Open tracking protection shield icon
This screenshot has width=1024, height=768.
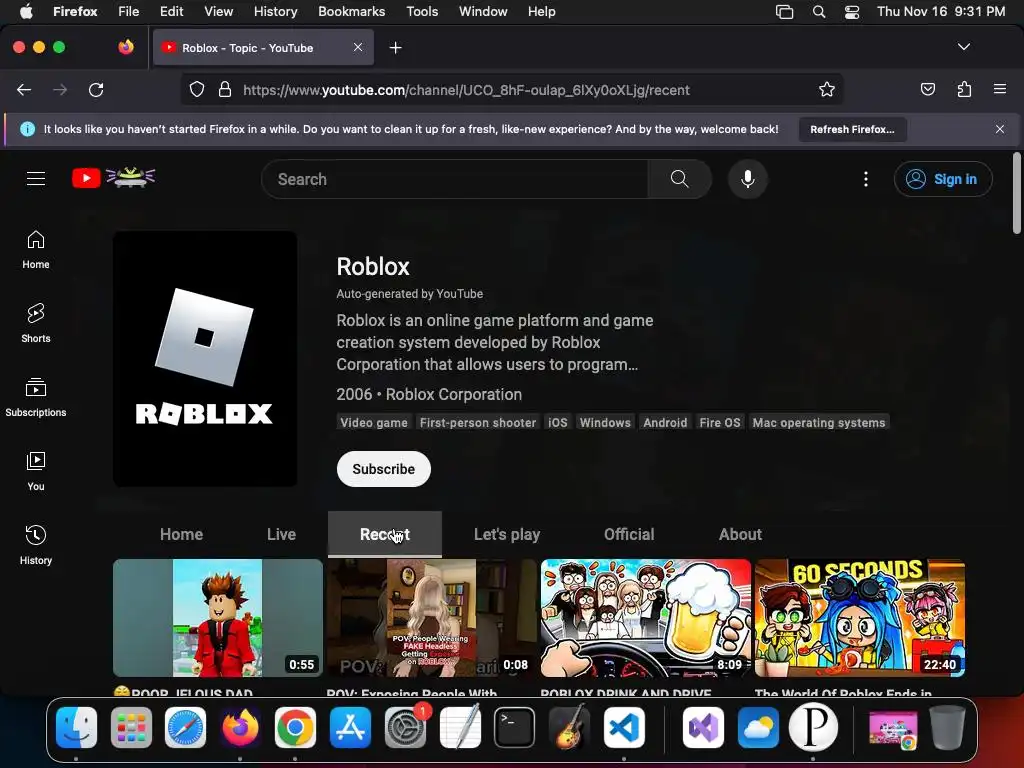(x=197, y=89)
